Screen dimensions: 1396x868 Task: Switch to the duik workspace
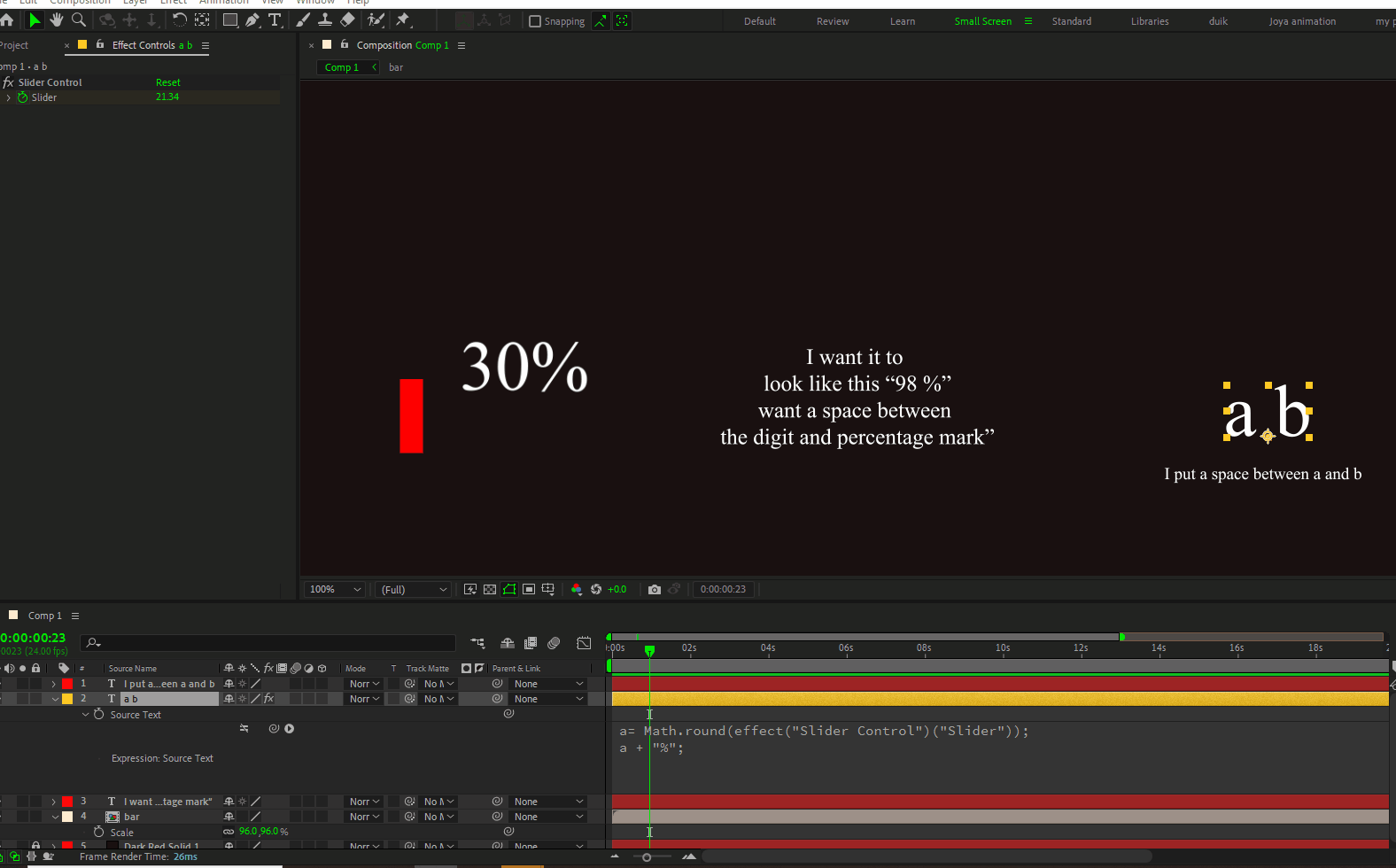point(1218,21)
